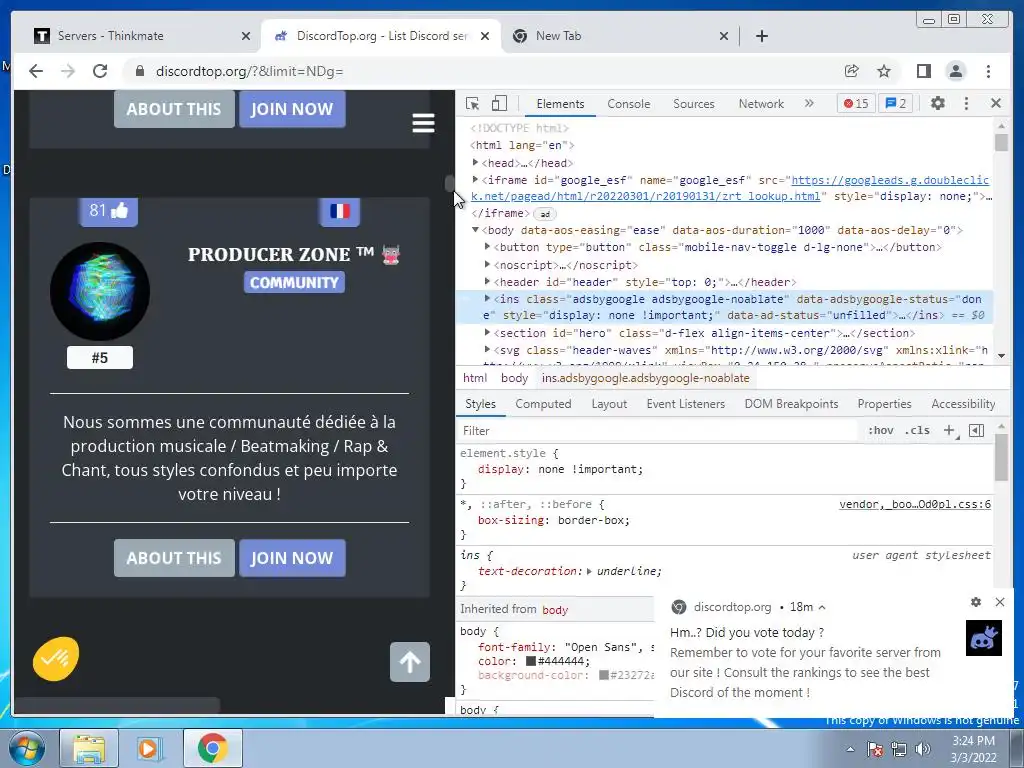1024x768 pixels.
Task: Open the Chrome side panel
Action: 923,71
